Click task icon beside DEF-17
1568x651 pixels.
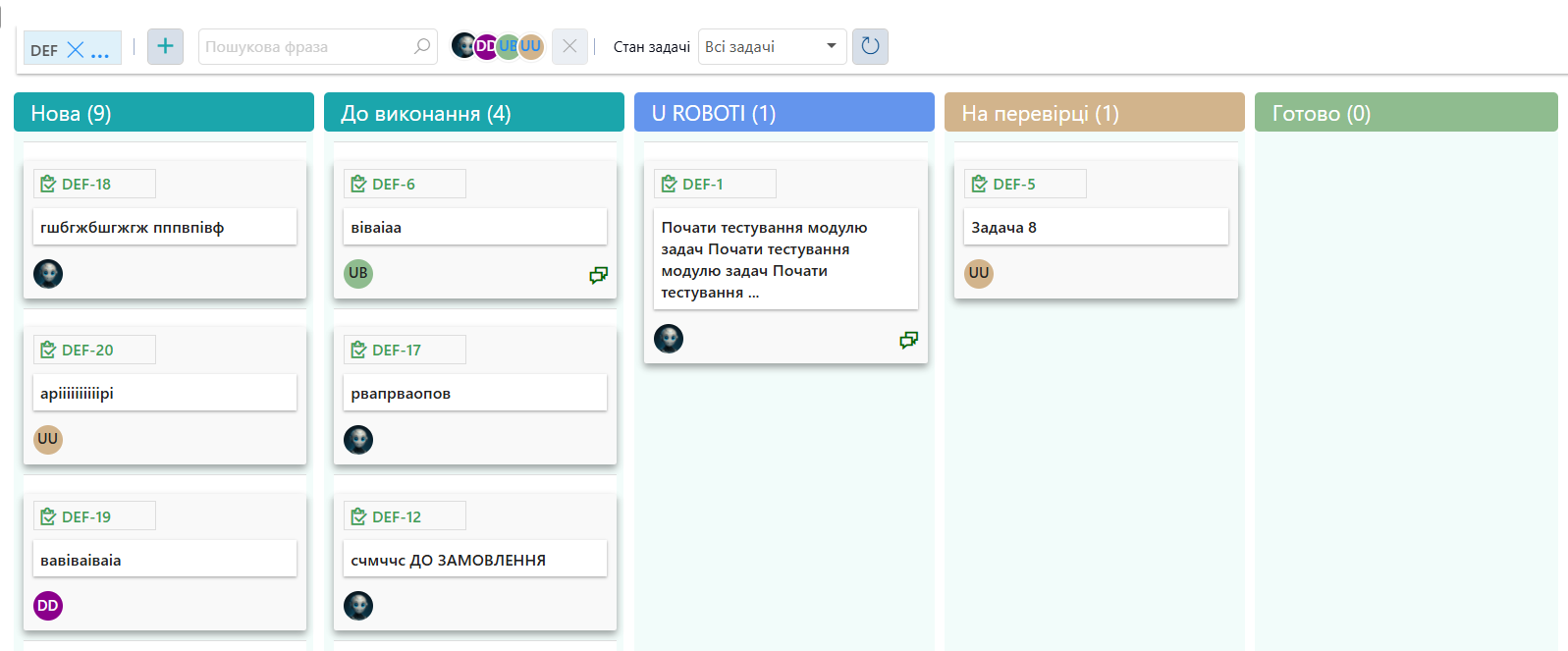(x=358, y=350)
